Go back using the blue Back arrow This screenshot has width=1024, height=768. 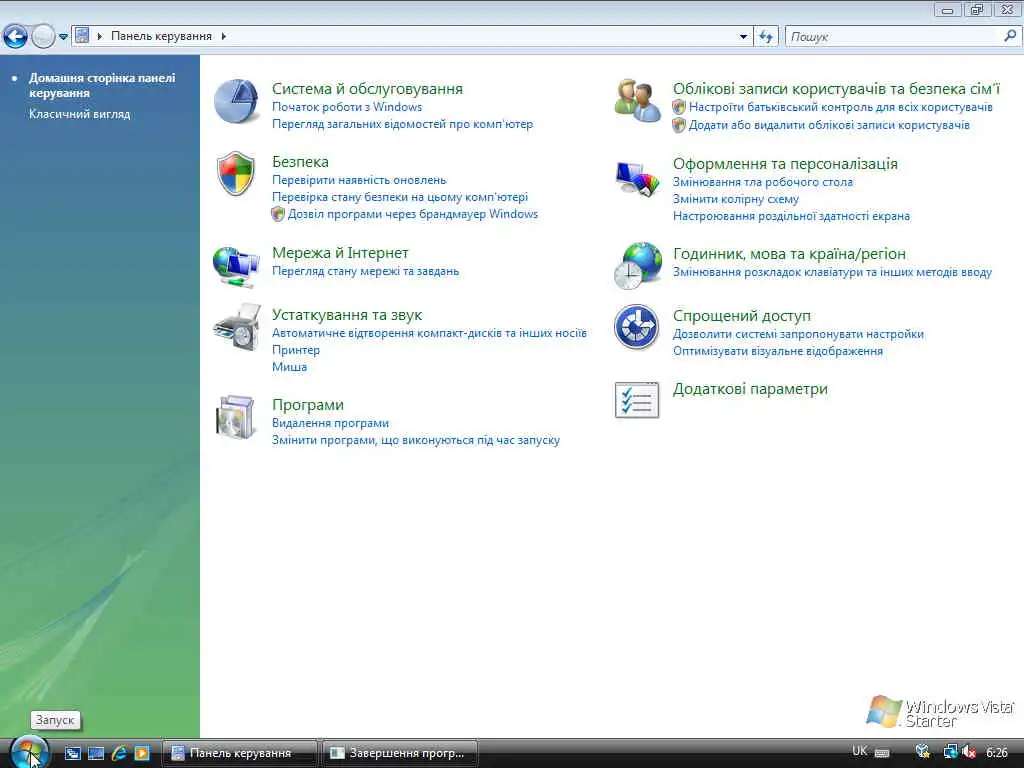(16, 37)
